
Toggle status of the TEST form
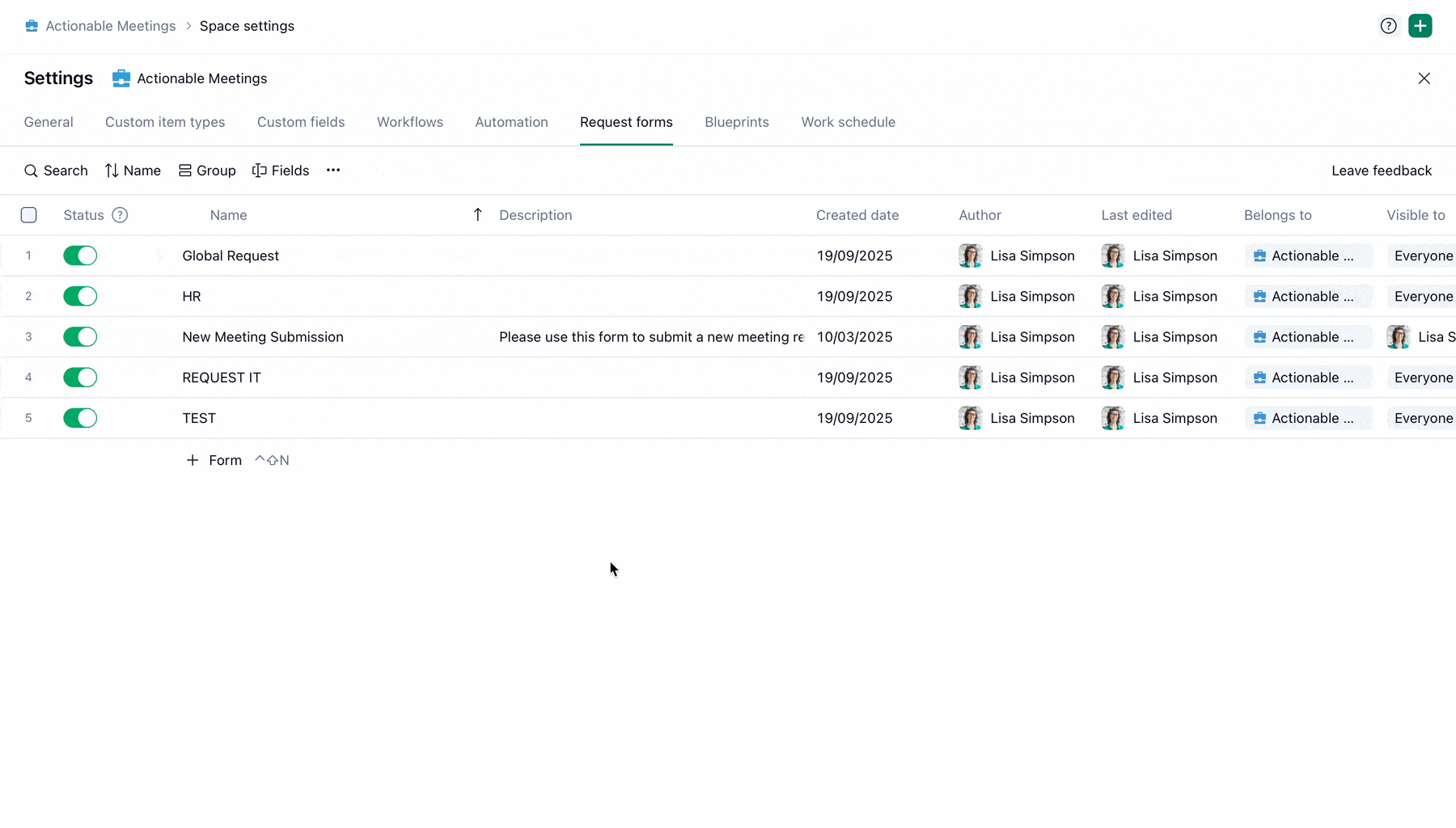80,418
